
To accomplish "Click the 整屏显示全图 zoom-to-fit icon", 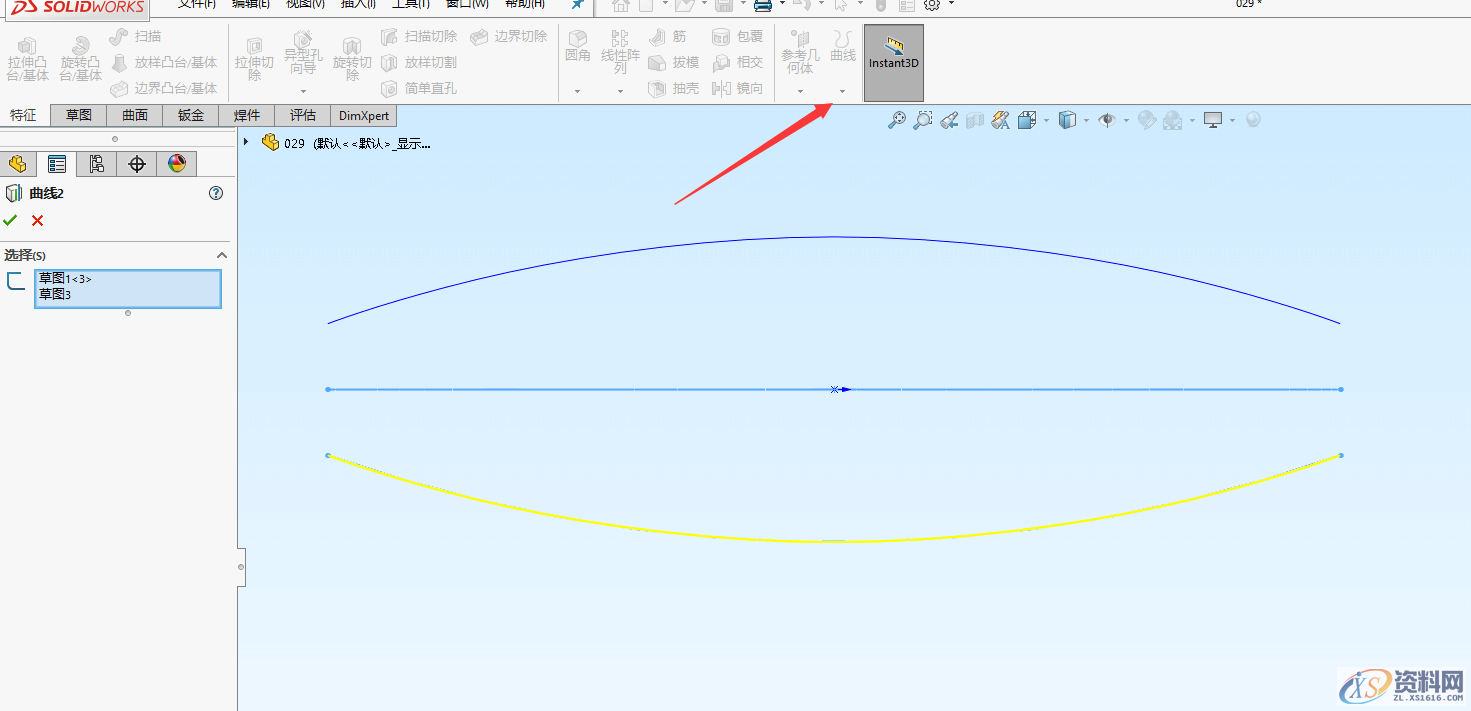I will point(897,118).
